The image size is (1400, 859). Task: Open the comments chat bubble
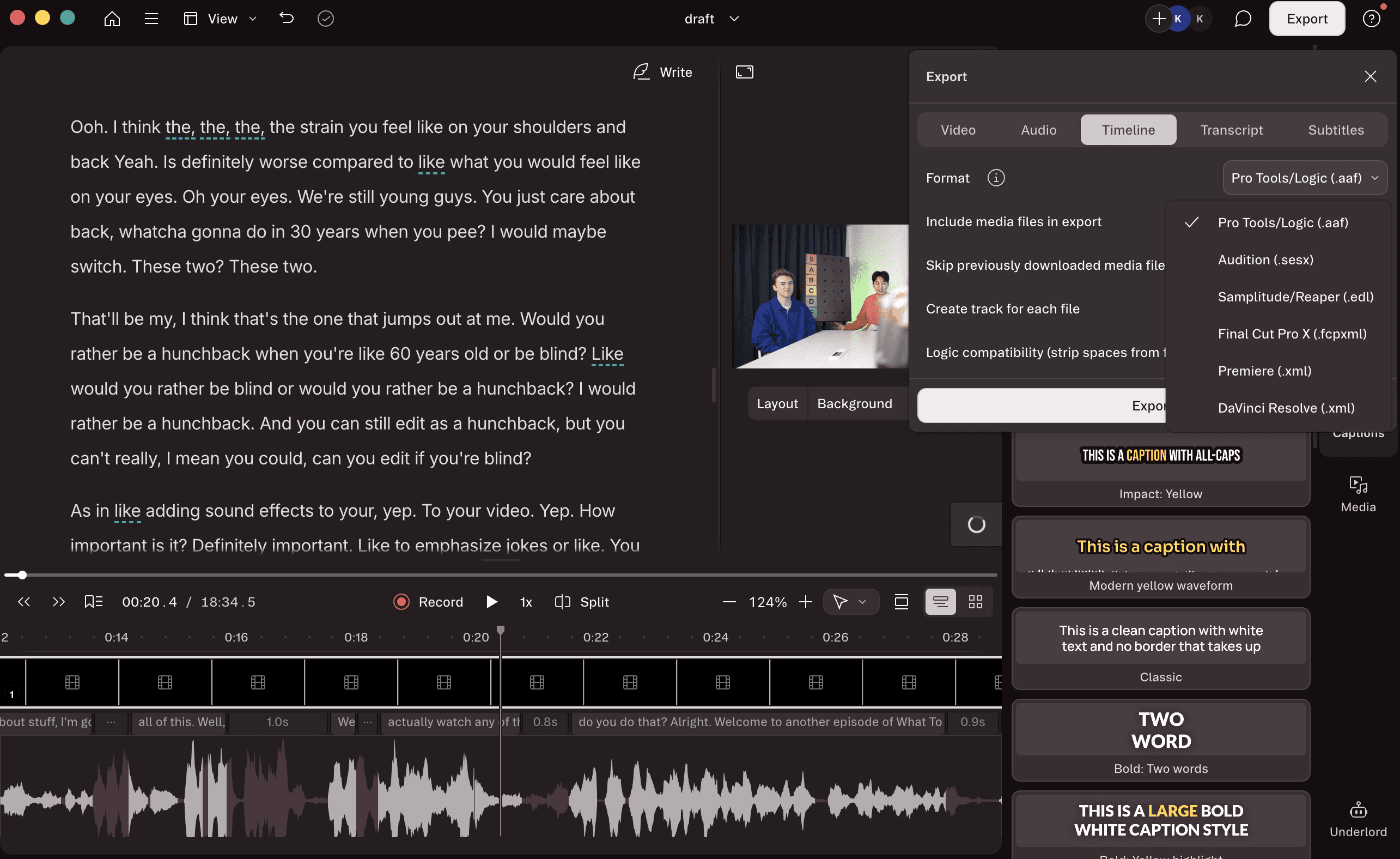[1242, 18]
